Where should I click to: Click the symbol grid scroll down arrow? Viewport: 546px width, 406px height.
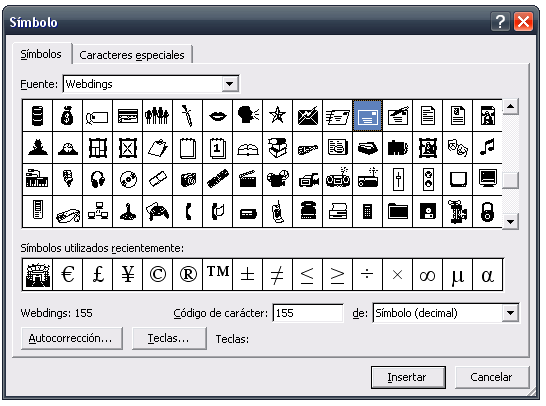(x=510, y=221)
